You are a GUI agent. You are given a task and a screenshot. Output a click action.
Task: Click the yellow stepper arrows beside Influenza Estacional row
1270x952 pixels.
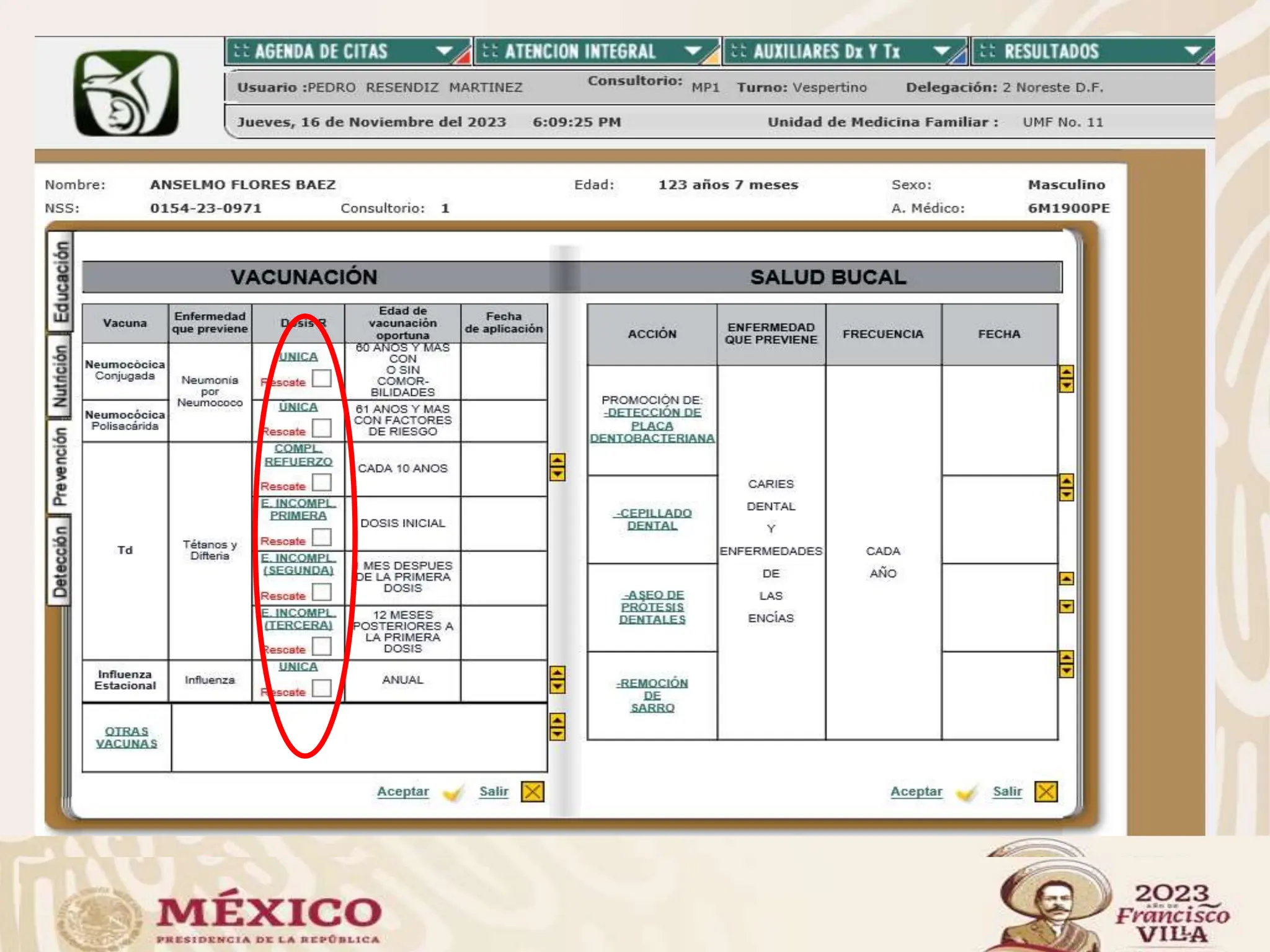[x=557, y=680]
